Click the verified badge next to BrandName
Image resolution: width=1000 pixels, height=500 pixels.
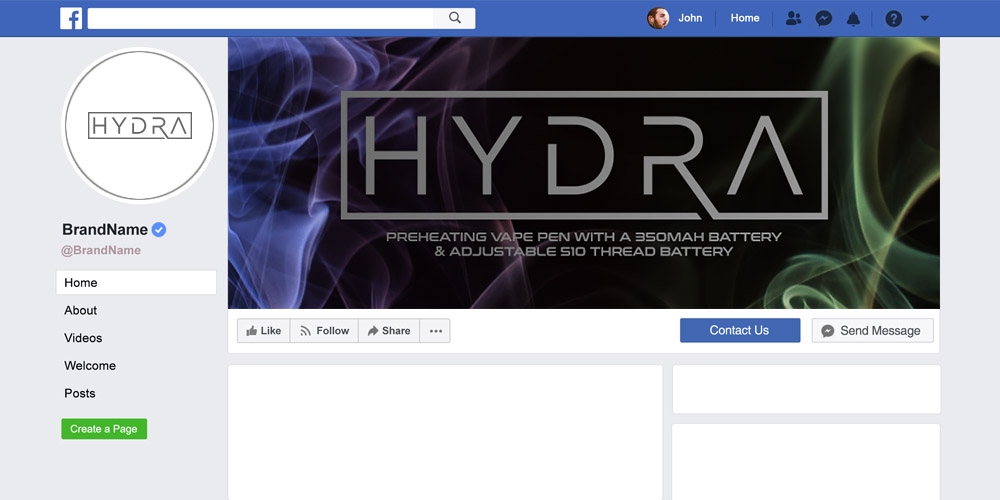click(159, 230)
